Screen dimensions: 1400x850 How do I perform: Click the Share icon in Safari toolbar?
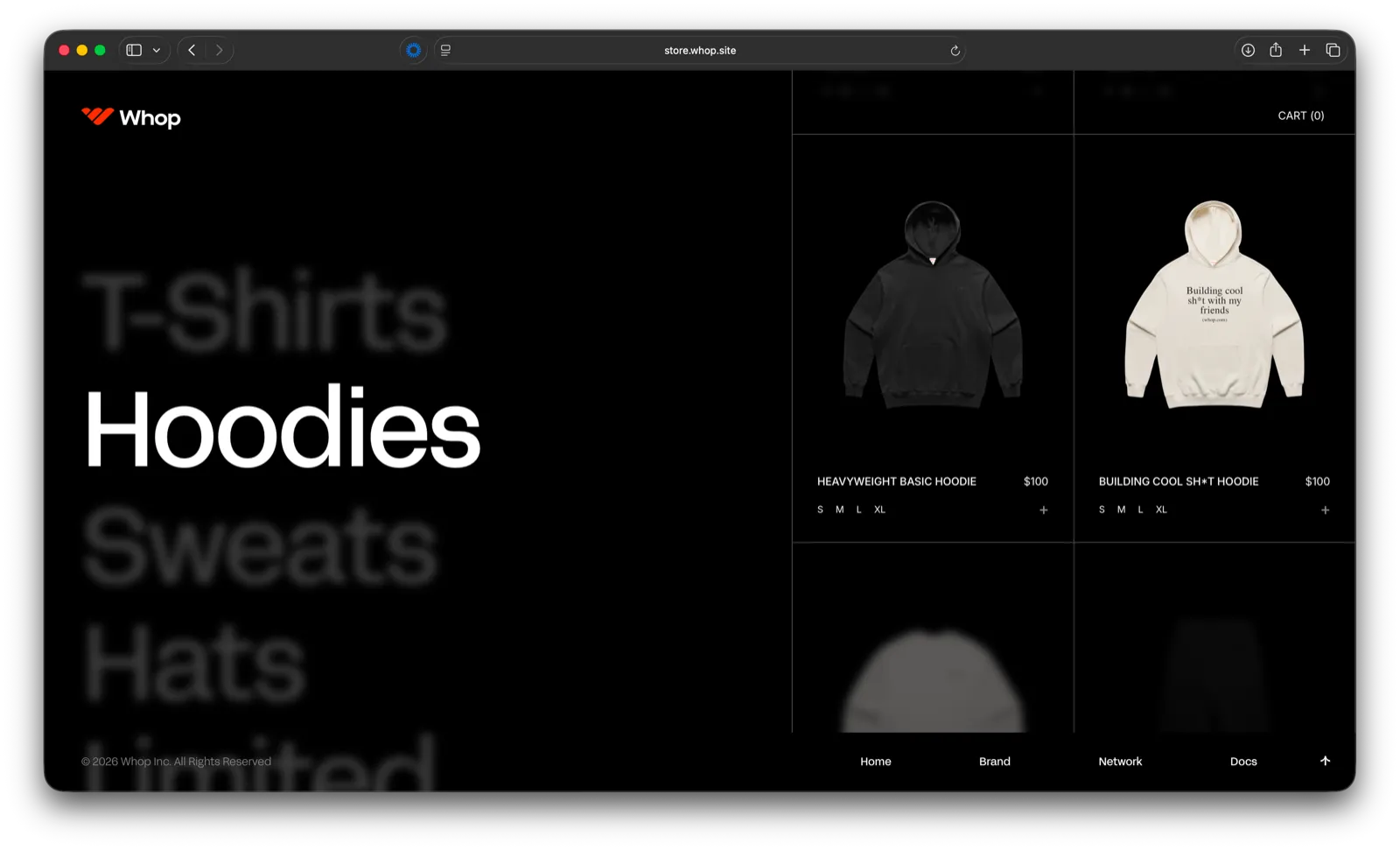pyautogui.click(x=1276, y=50)
